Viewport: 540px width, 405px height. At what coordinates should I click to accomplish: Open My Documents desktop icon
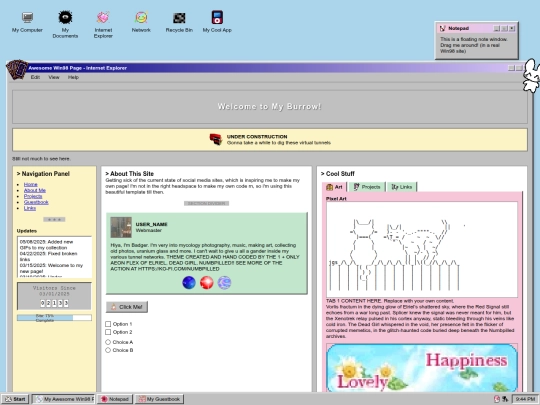click(65, 24)
